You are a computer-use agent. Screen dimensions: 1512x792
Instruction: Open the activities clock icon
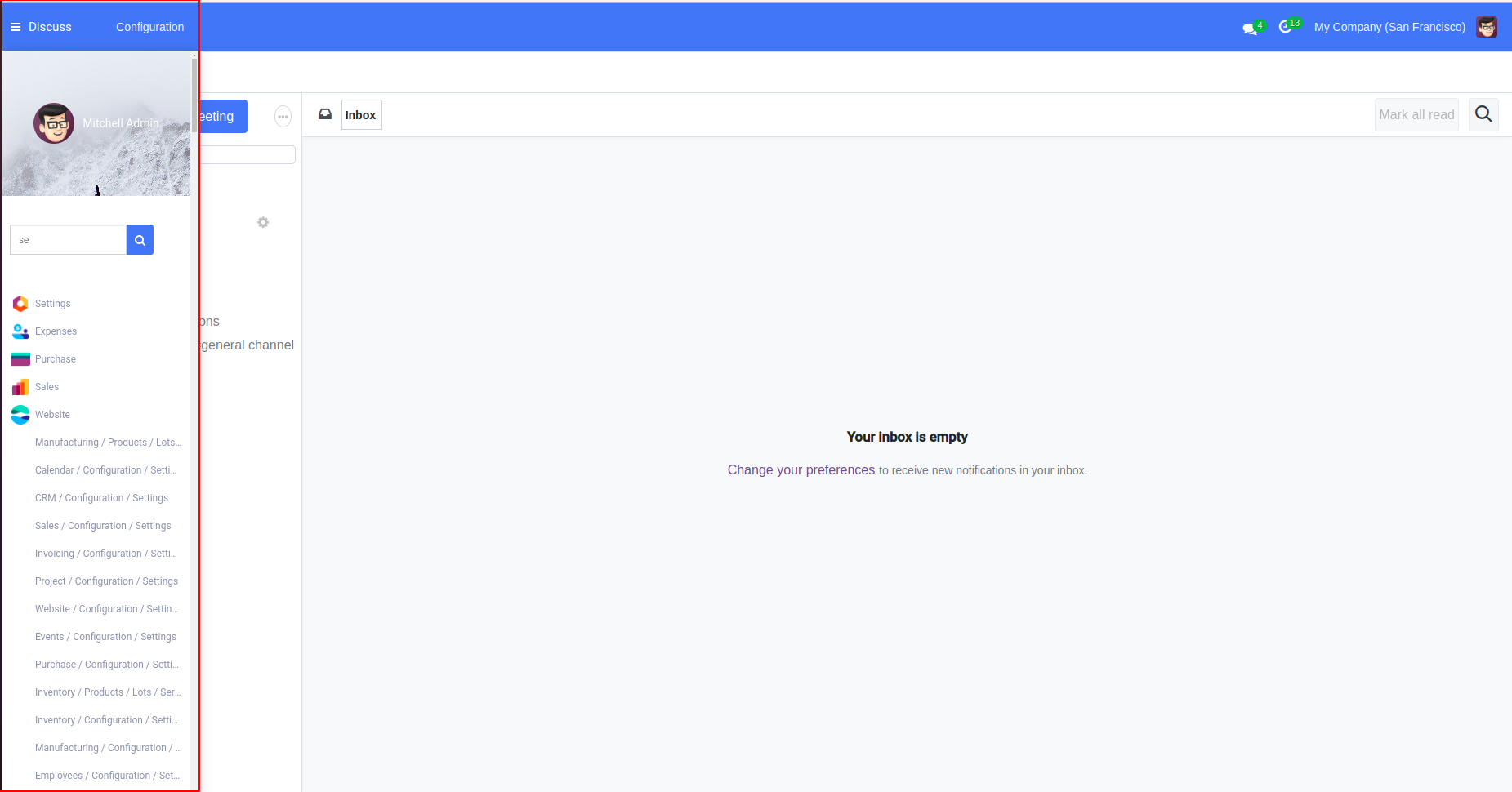1286,27
